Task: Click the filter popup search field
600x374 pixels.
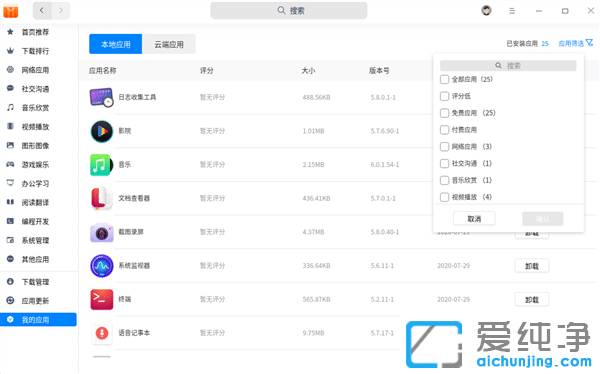Action: (508, 65)
